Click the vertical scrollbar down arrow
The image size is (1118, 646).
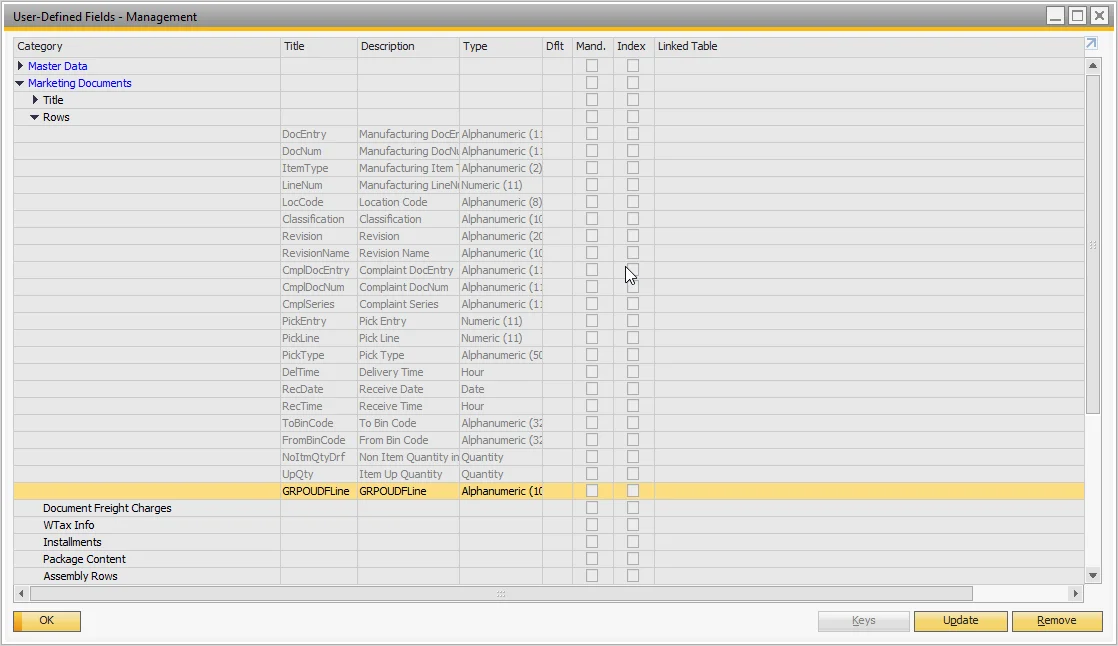1092,576
